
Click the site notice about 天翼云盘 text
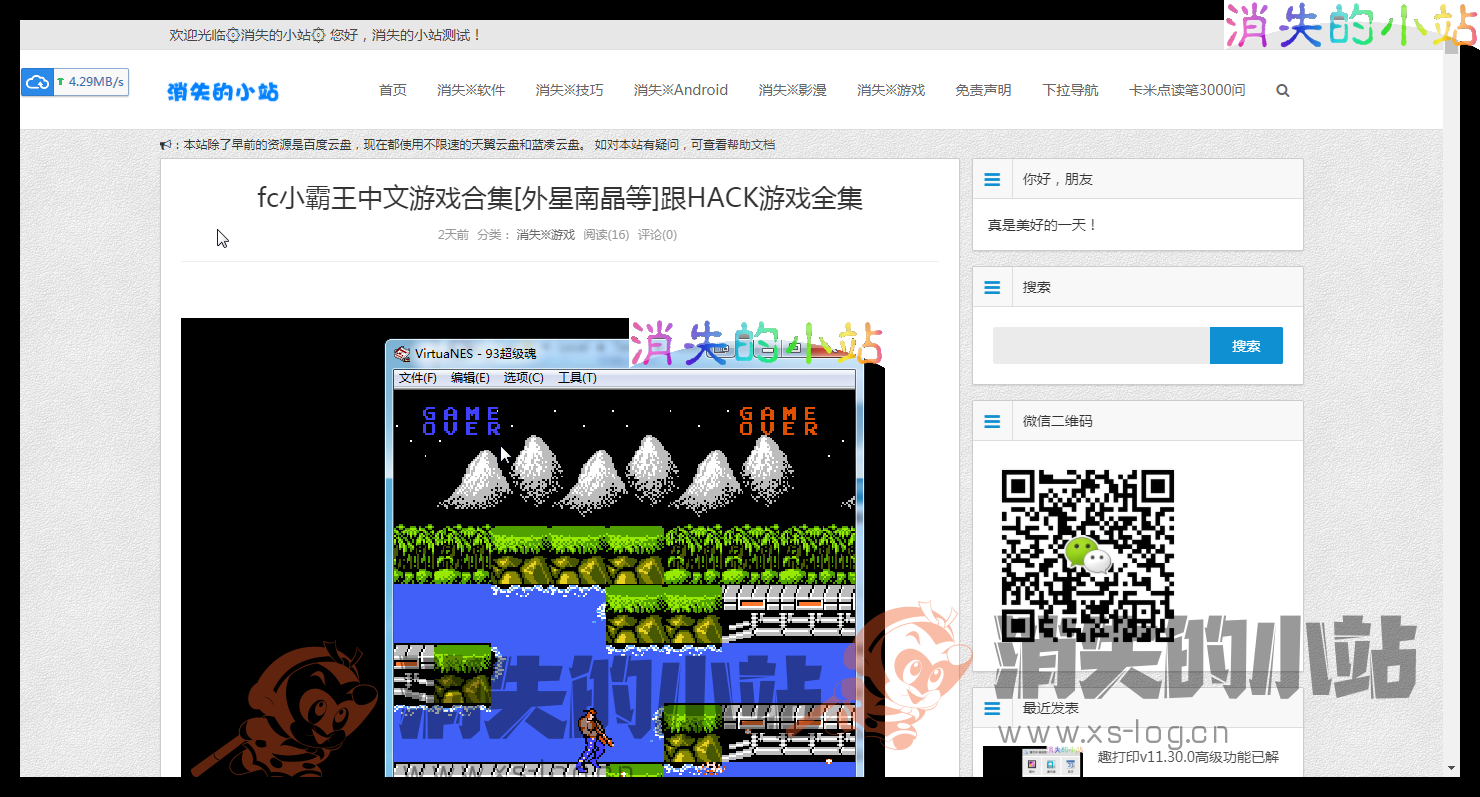click(479, 145)
